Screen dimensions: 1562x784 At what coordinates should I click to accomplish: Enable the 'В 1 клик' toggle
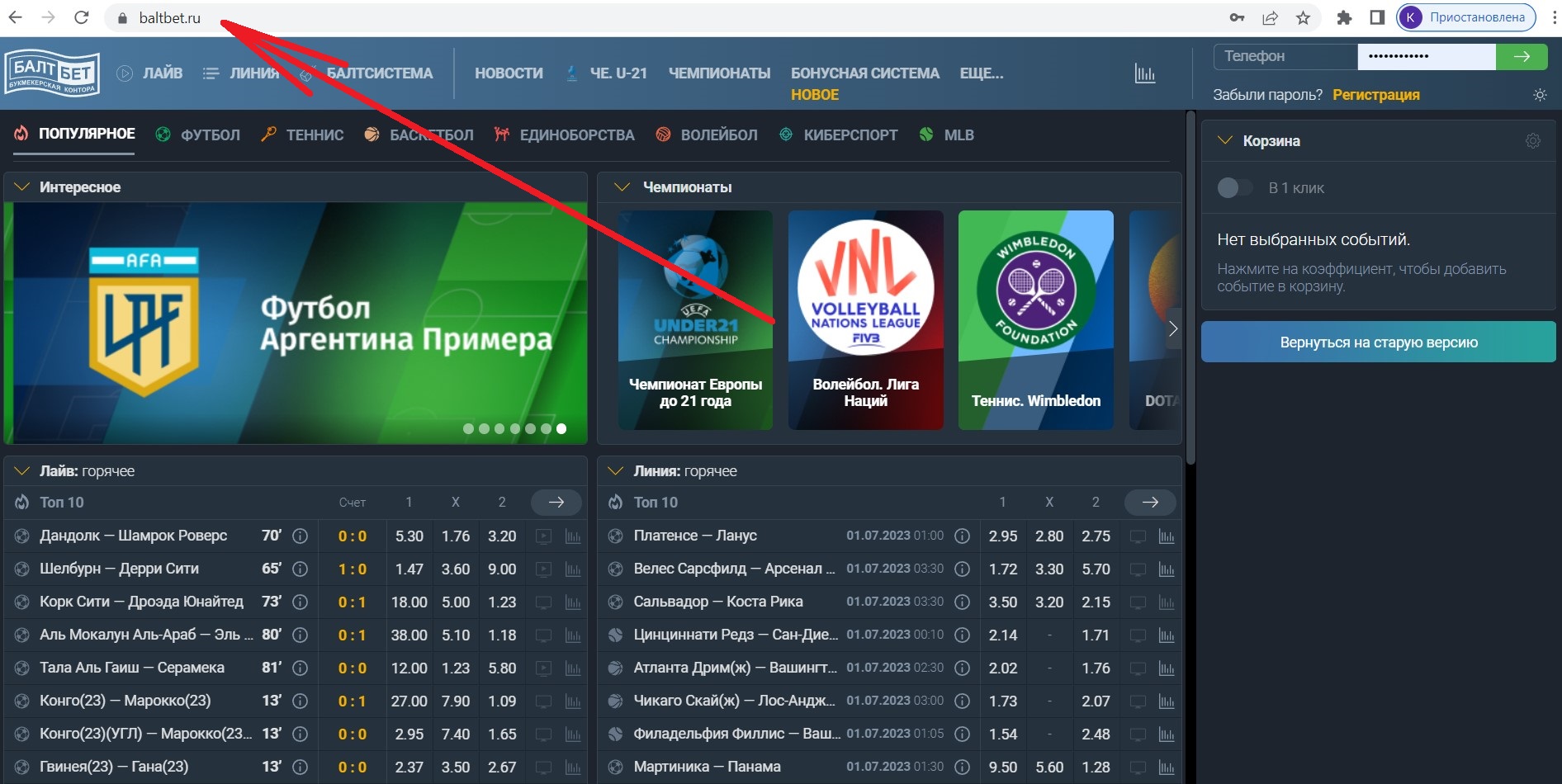point(1234,188)
